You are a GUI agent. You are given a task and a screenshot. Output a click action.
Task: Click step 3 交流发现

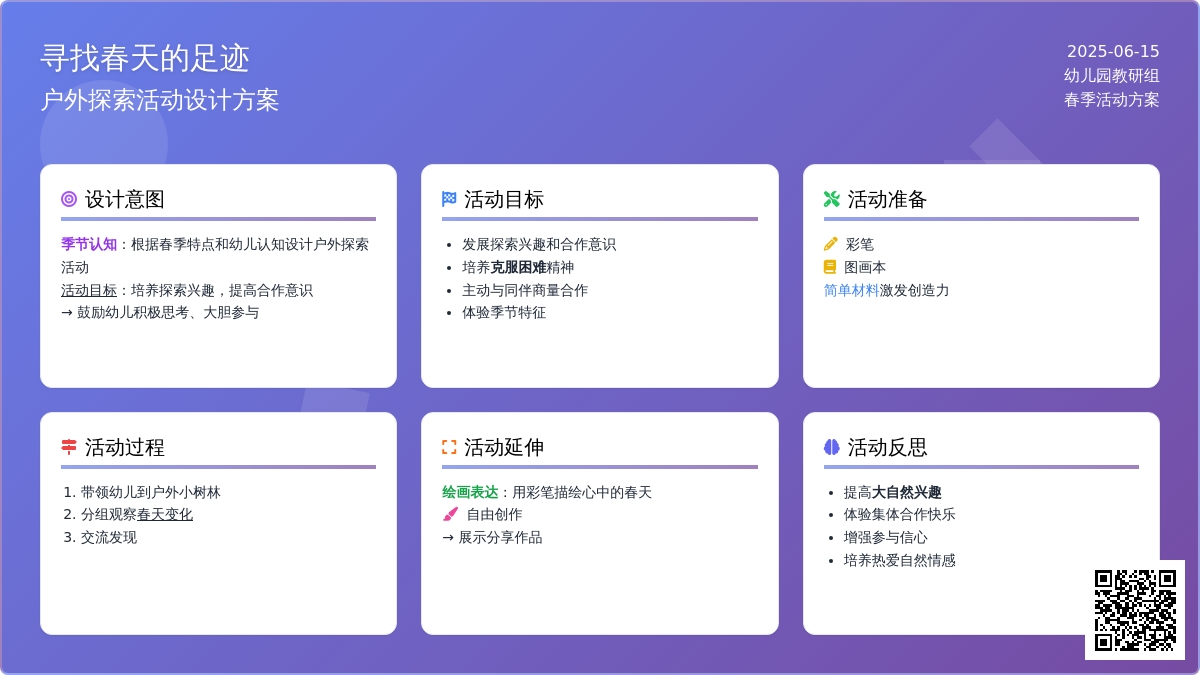tap(109, 537)
